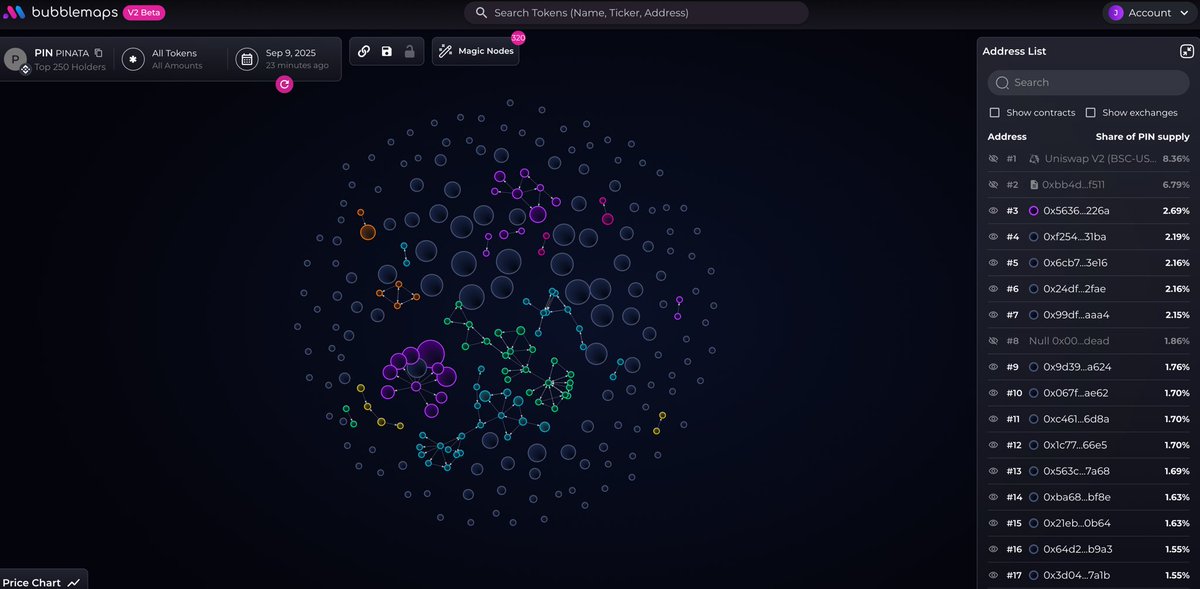Open Magic Nodes

[475, 51]
